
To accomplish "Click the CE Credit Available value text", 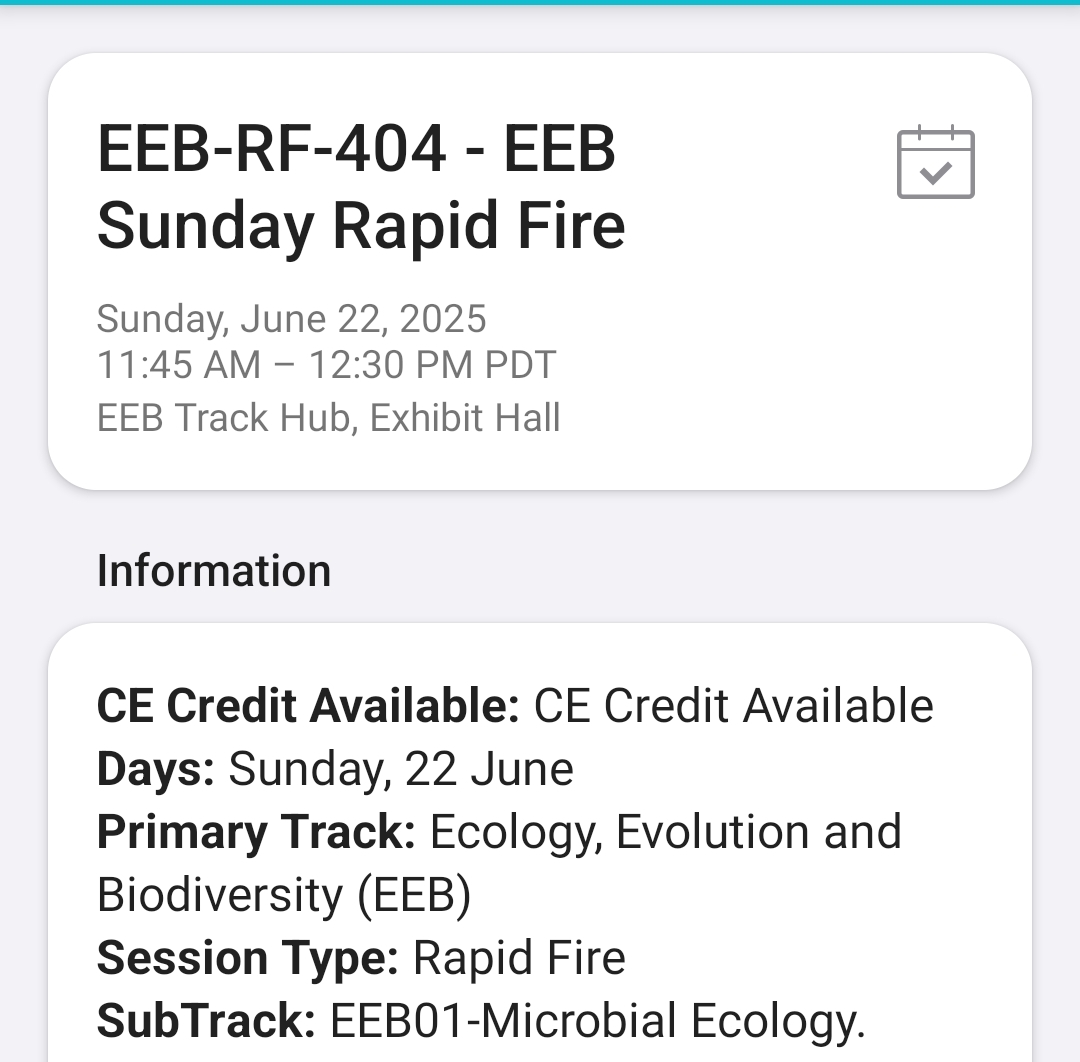I will (733, 706).
